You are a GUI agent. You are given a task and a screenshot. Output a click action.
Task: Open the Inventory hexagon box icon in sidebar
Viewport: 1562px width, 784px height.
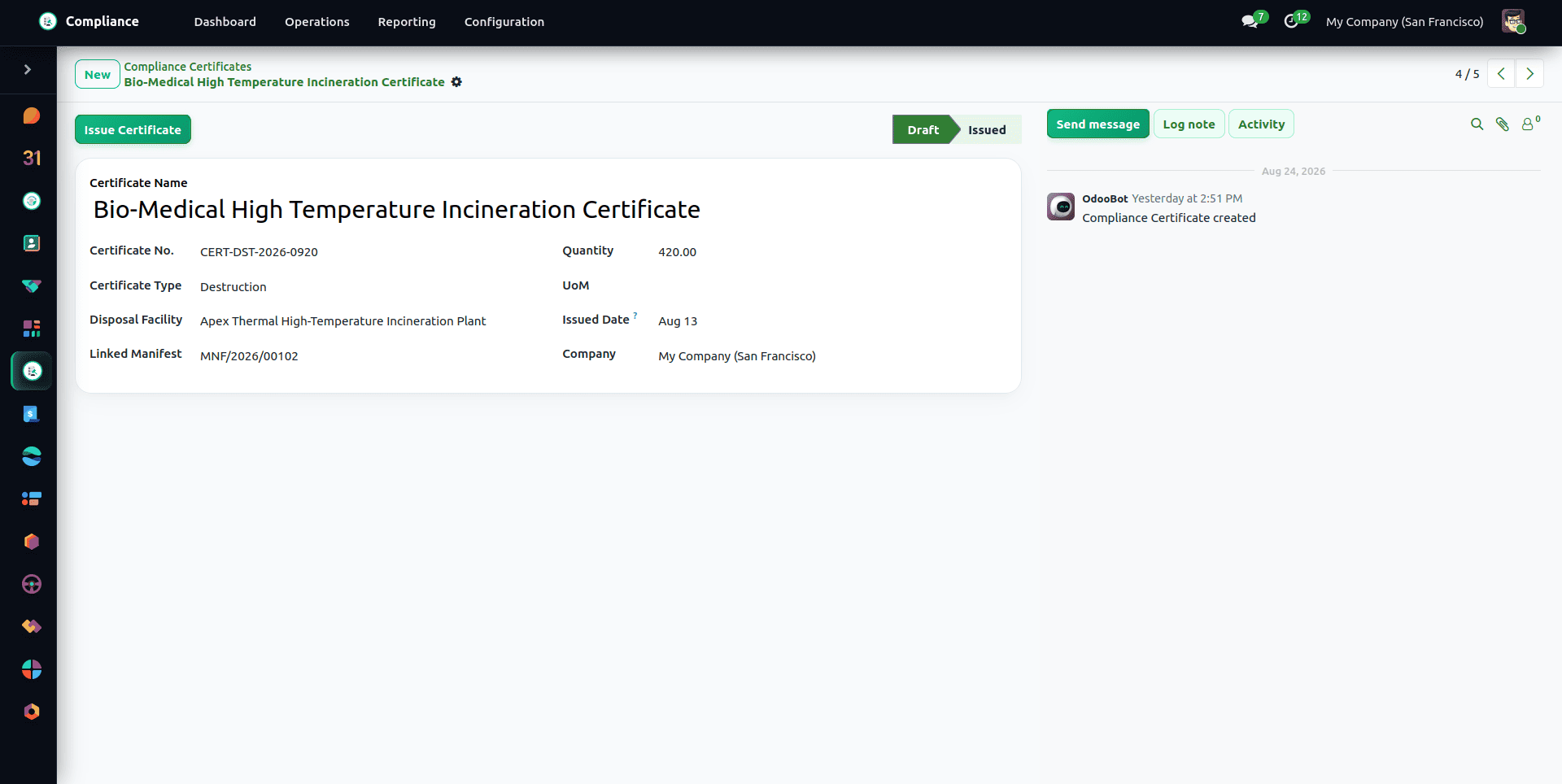coord(32,542)
